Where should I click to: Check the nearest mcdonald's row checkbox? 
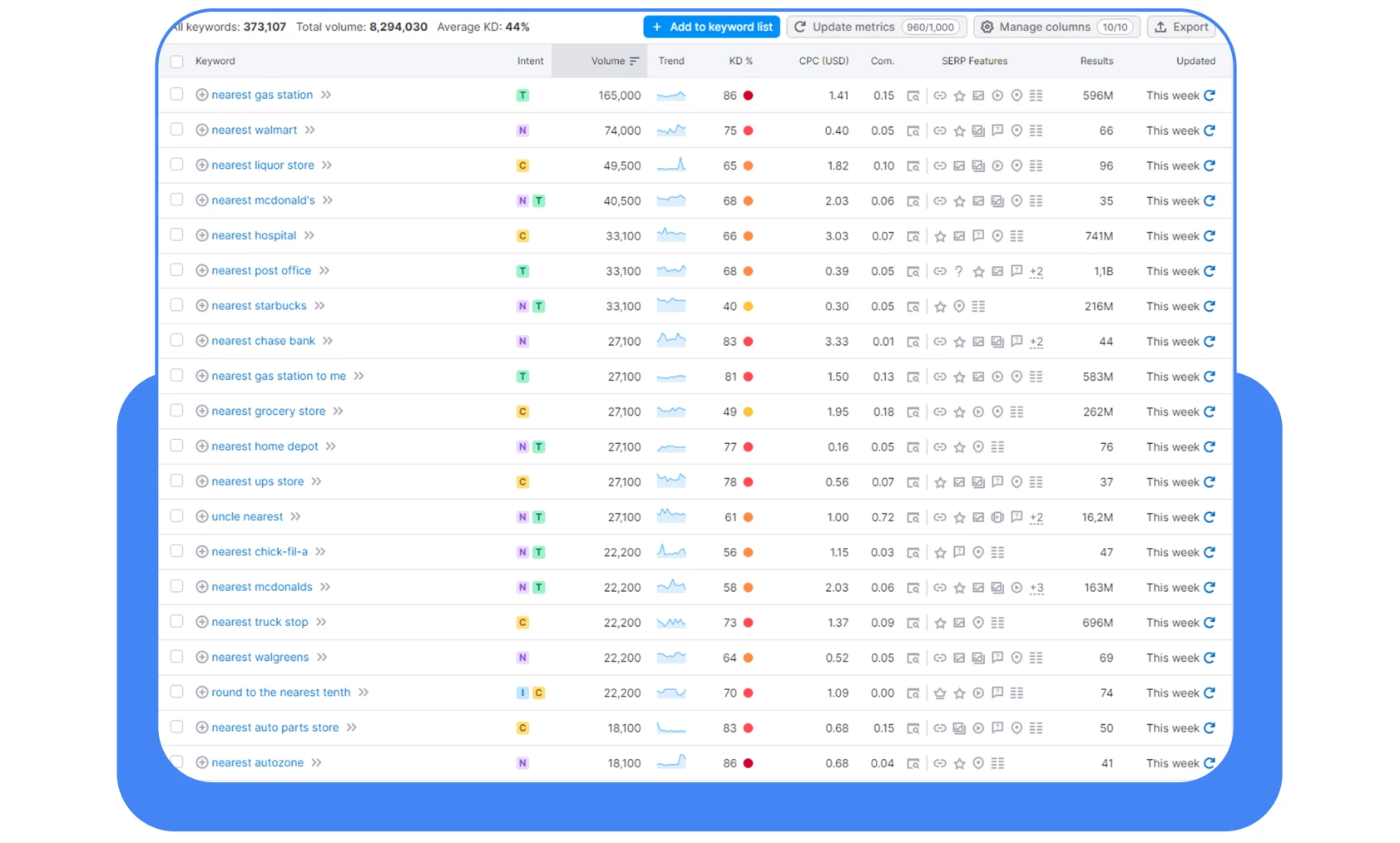(176, 200)
